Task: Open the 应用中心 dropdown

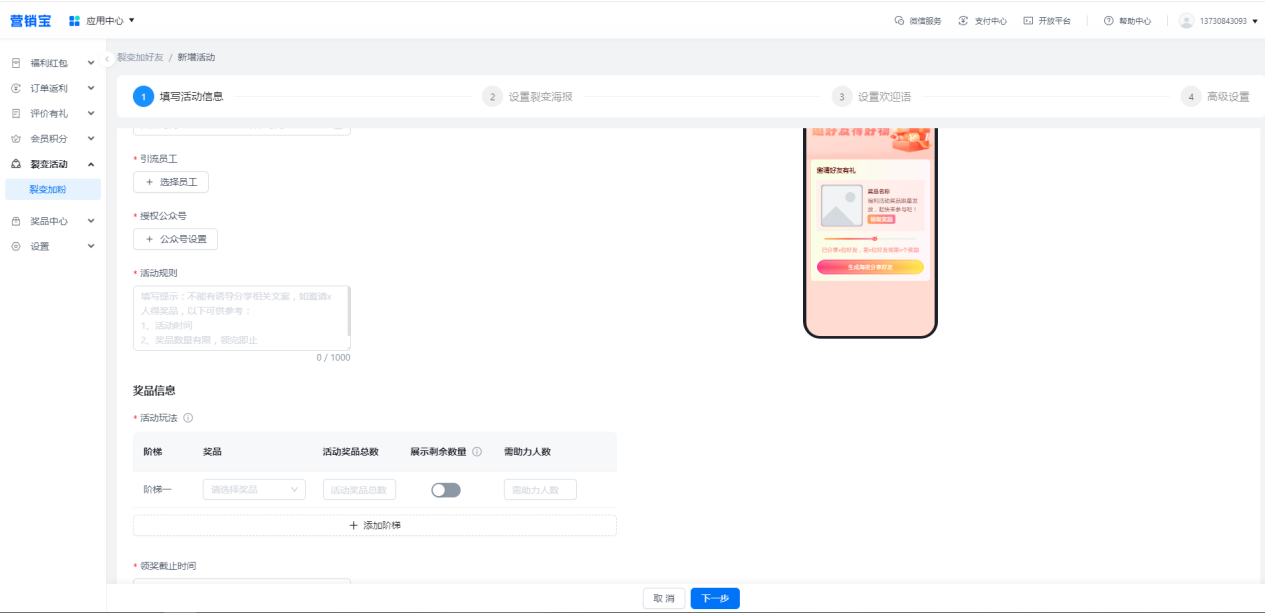Action: tap(102, 21)
